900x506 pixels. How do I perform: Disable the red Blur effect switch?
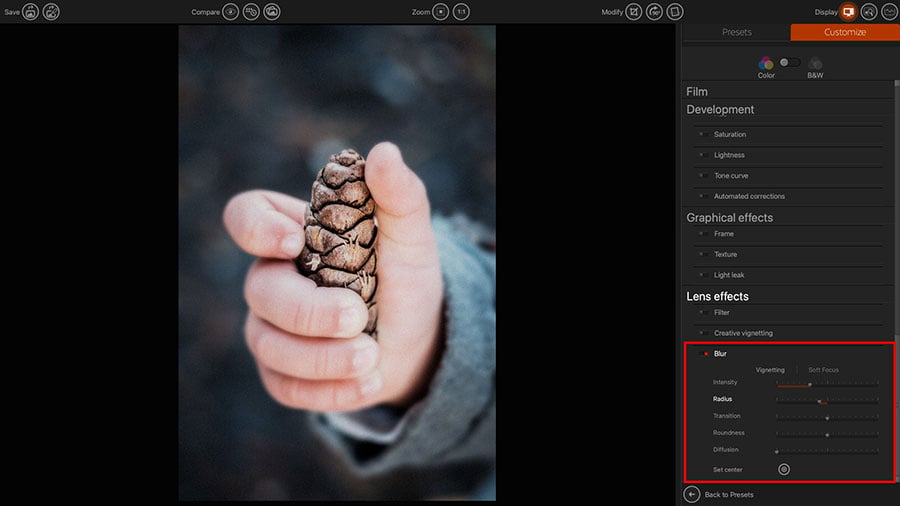pos(704,353)
